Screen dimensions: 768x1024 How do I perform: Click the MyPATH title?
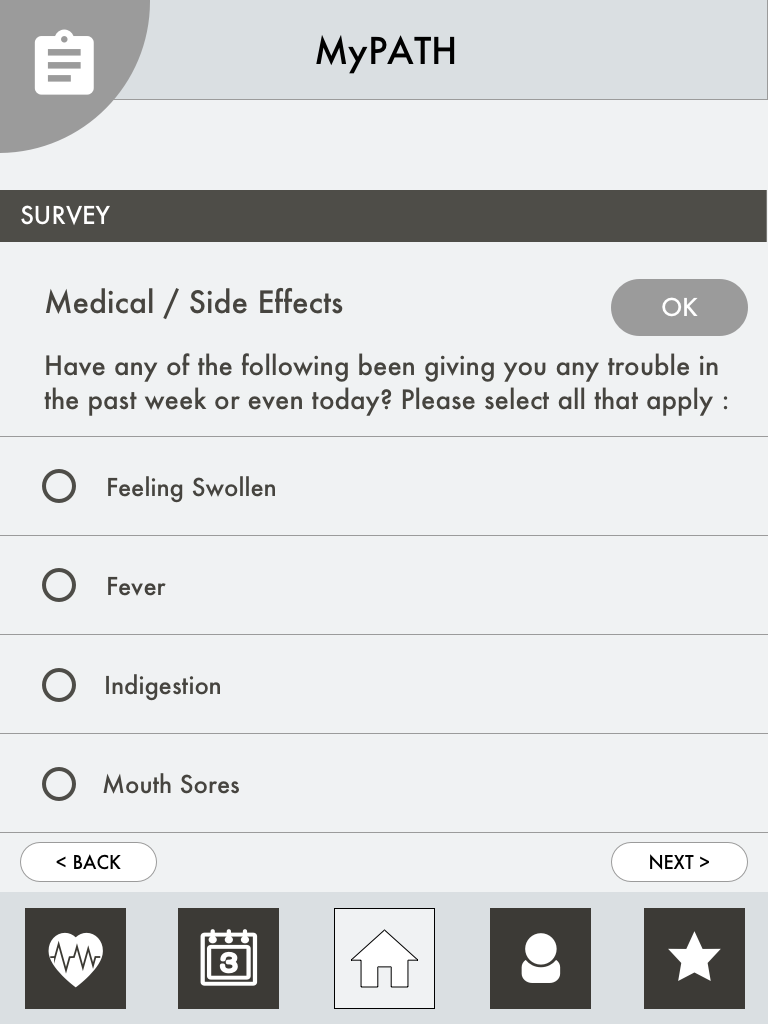[385, 52]
